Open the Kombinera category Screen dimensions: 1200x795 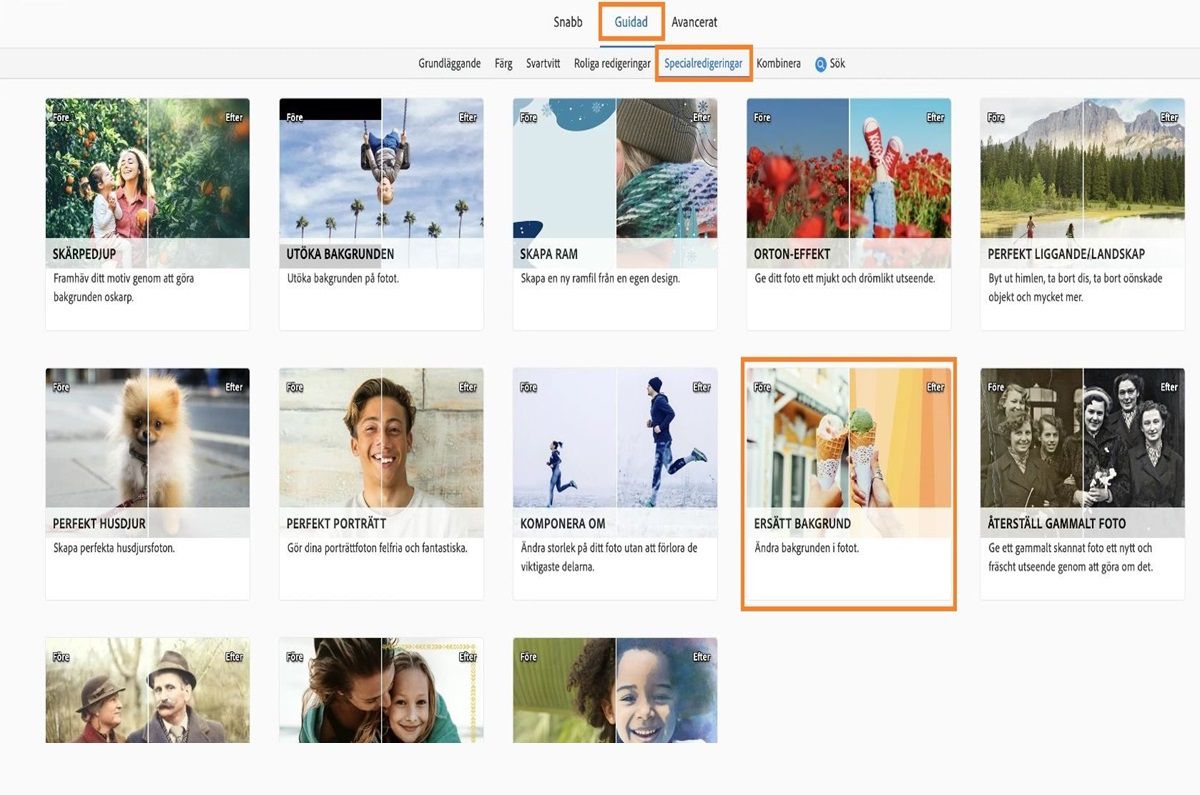[x=779, y=64]
